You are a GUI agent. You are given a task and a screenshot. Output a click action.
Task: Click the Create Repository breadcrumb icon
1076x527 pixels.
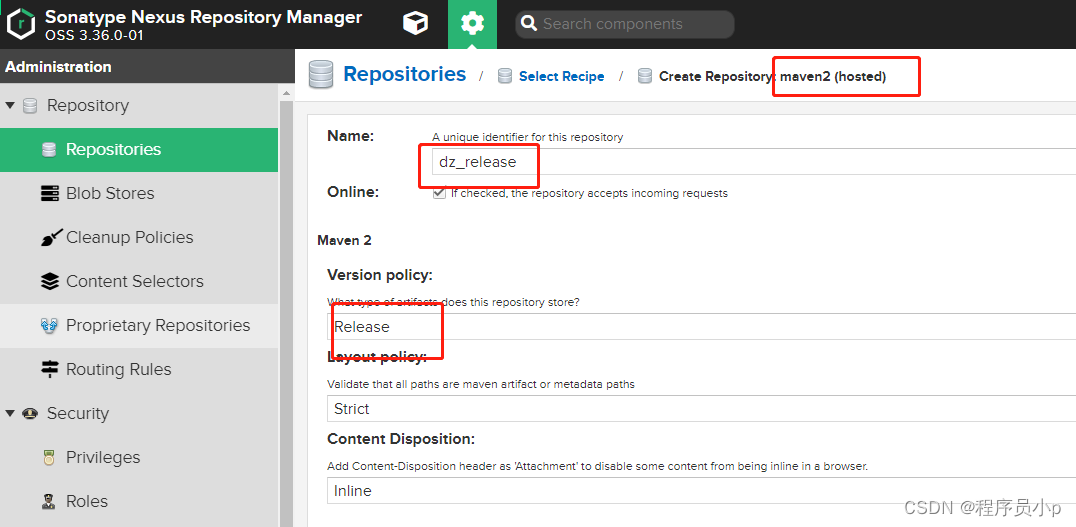pyautogui.click(x=644, y=76)
